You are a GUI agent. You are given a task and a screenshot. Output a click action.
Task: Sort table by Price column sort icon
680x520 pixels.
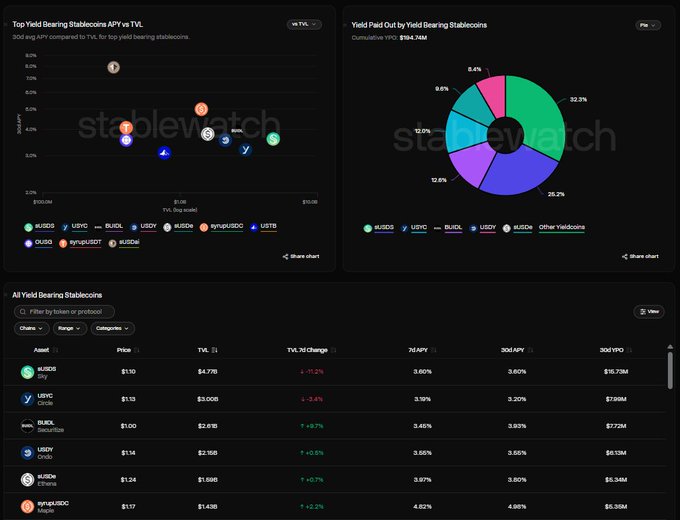click(x=137, y=350)
